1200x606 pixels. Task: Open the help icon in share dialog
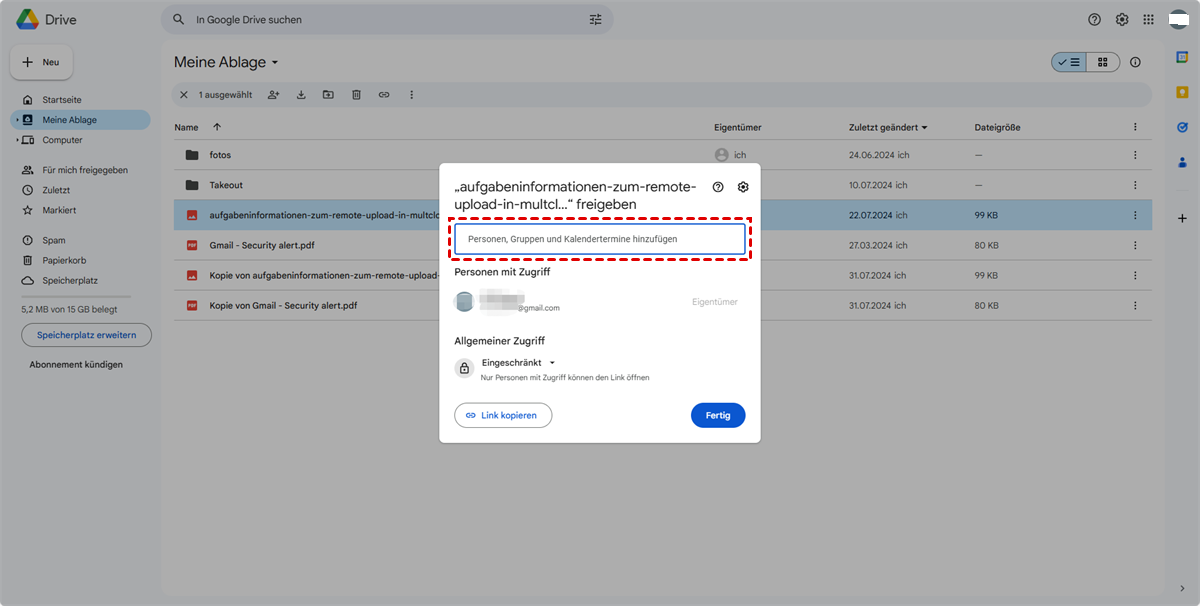pos(718,187)
